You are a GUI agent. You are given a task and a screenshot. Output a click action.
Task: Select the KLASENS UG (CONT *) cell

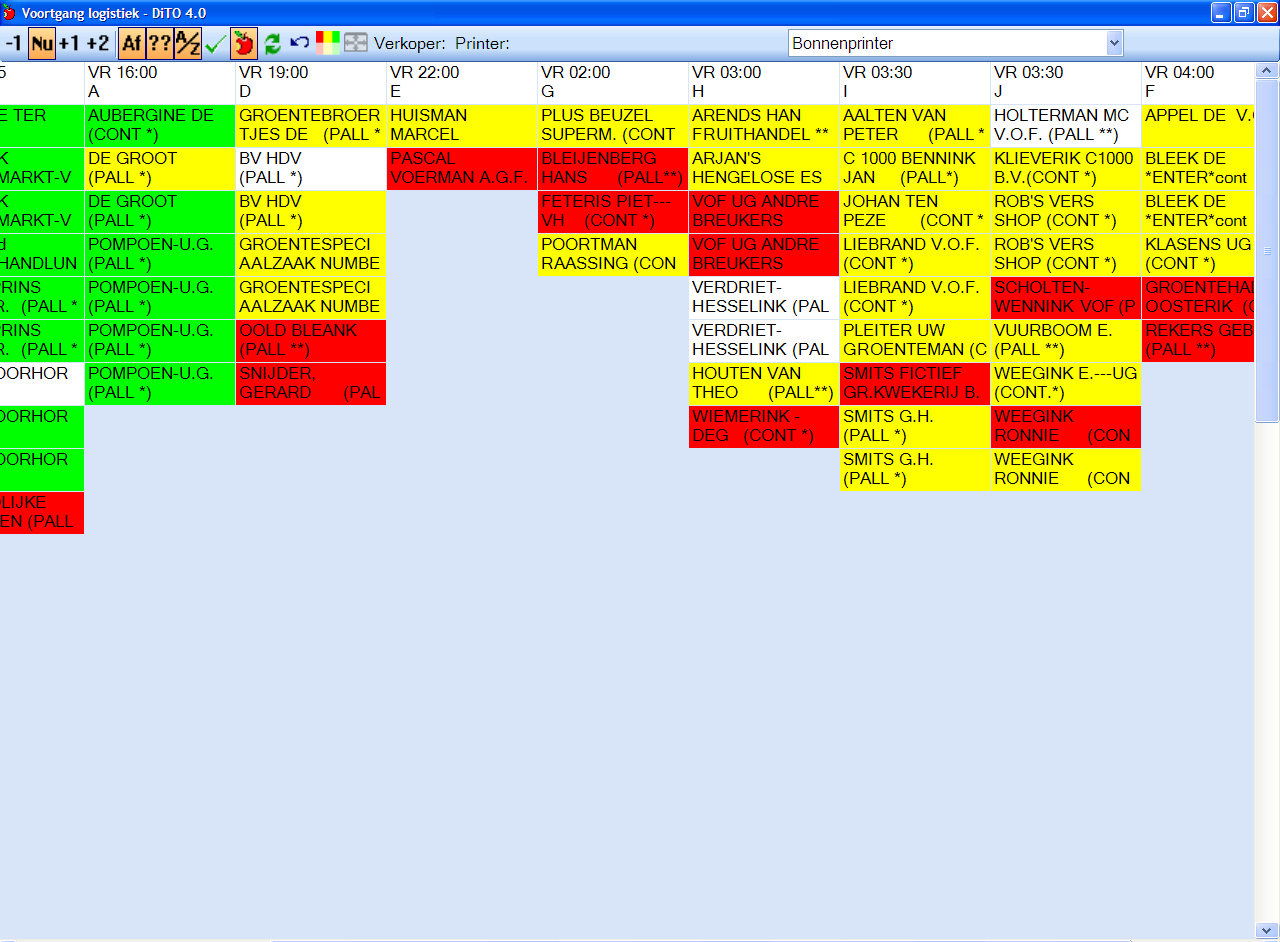1198,254
